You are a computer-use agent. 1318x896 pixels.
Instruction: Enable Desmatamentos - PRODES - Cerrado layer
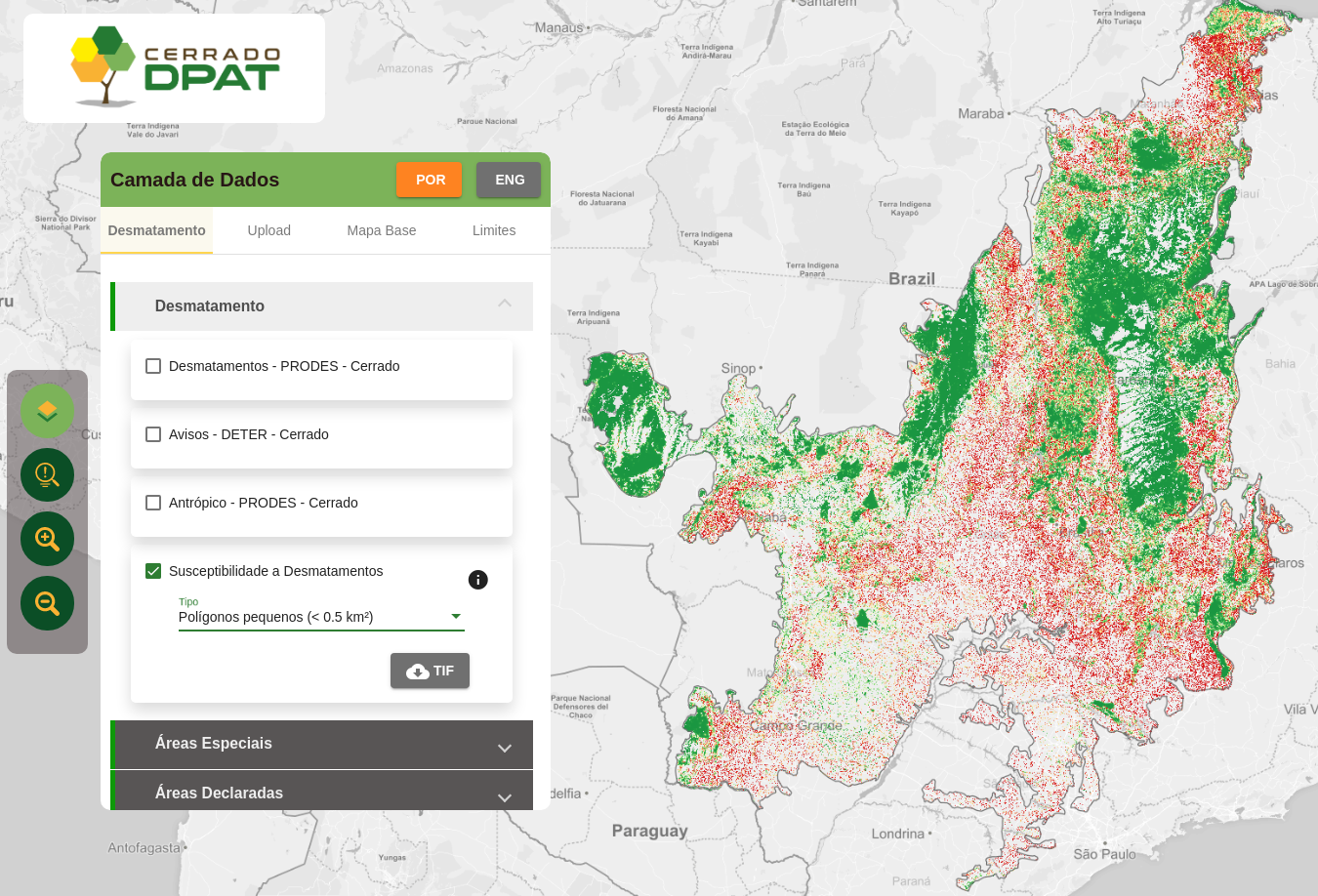(x=153, y=366)
